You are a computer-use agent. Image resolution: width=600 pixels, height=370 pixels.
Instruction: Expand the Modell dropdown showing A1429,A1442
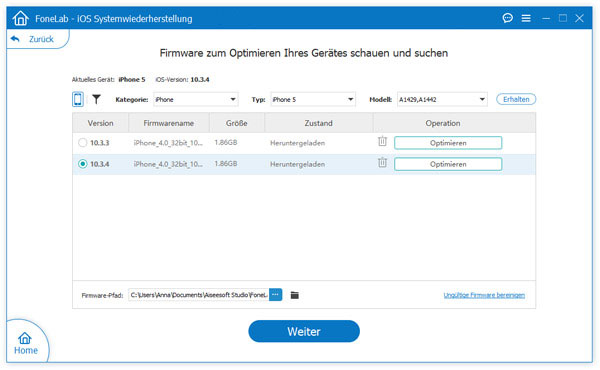pyautogui.click(x=442, y=99)
